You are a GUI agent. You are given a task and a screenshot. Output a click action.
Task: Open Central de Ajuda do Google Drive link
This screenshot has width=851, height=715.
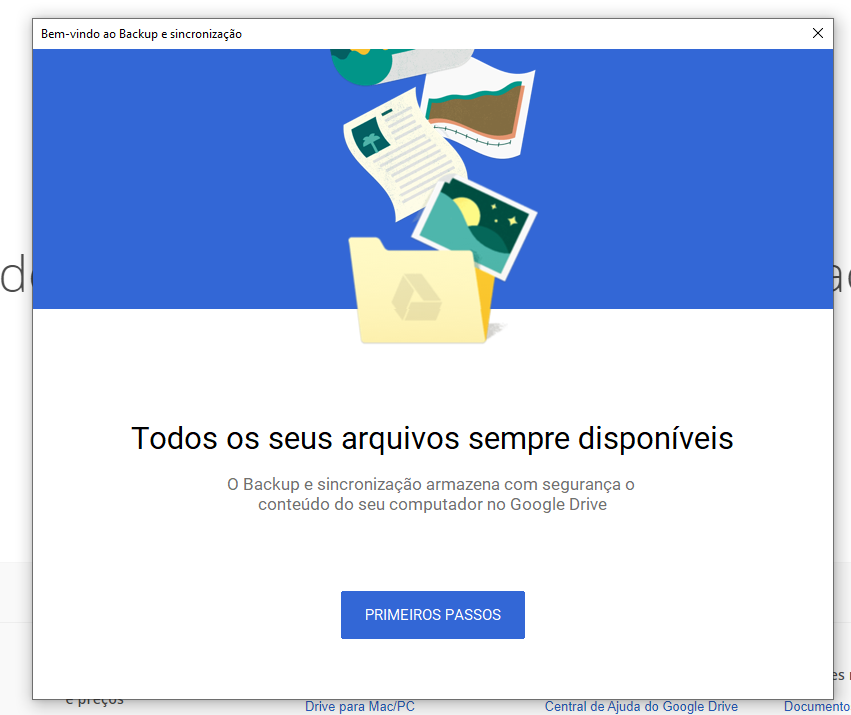coord(641,706)
